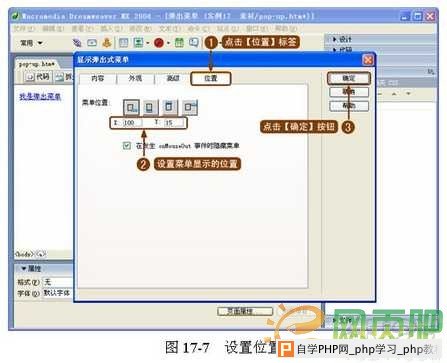
Task: Open the 外观 tab
Action: pyautogui.click(x=135, y=78)
